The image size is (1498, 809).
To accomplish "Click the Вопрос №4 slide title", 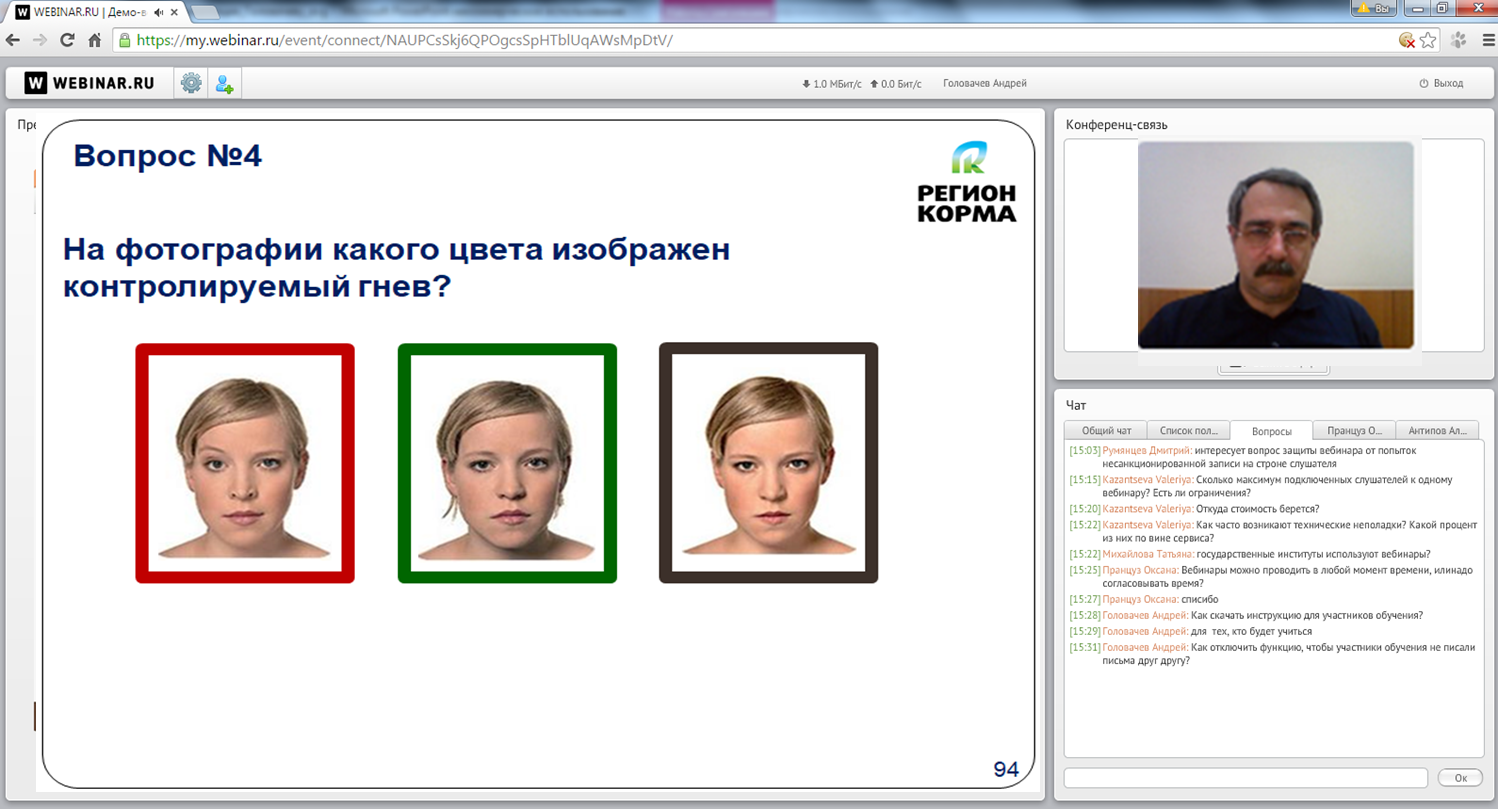I will pos(168,156).
